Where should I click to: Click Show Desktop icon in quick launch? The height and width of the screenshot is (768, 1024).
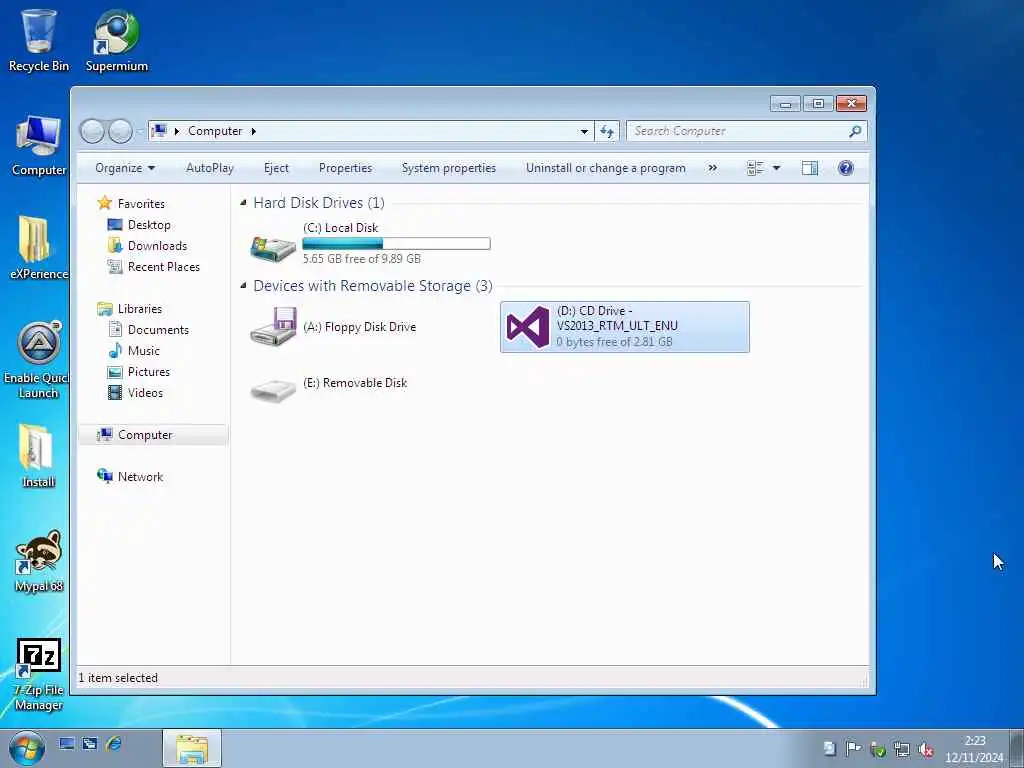(67, 744)
